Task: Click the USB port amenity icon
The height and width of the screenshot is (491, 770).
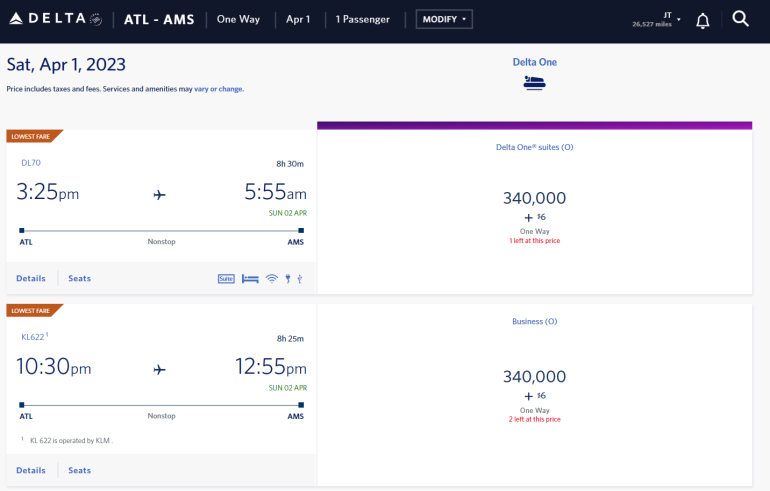Action: click(299, 279)
